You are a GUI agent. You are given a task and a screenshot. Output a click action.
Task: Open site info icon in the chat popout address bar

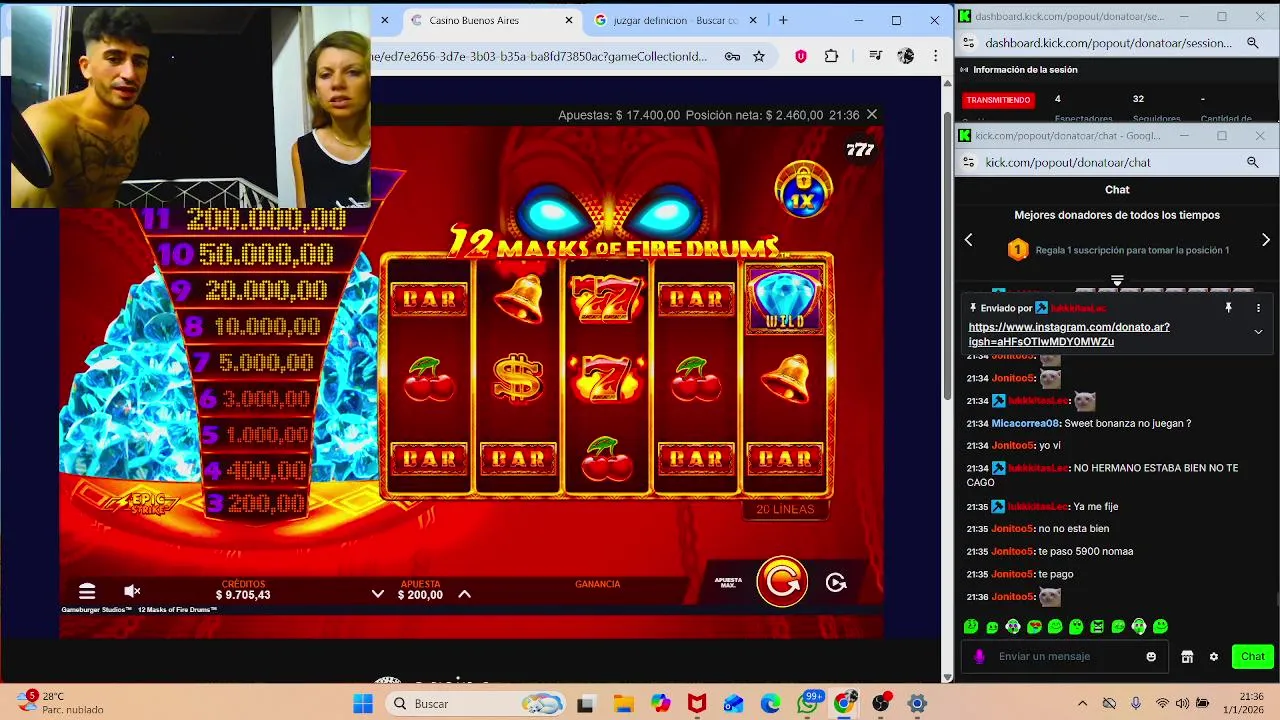point(968,162)
